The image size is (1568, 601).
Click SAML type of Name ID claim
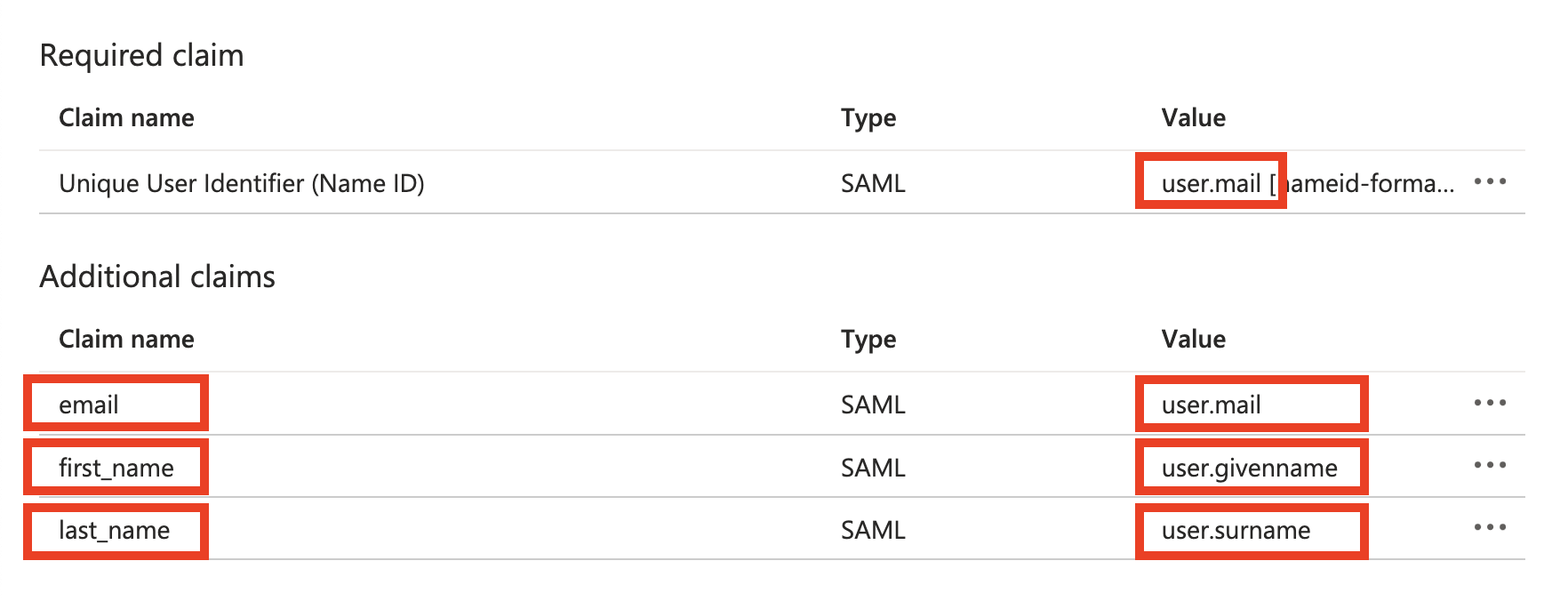pyautogui.click(x=873, y=183)
